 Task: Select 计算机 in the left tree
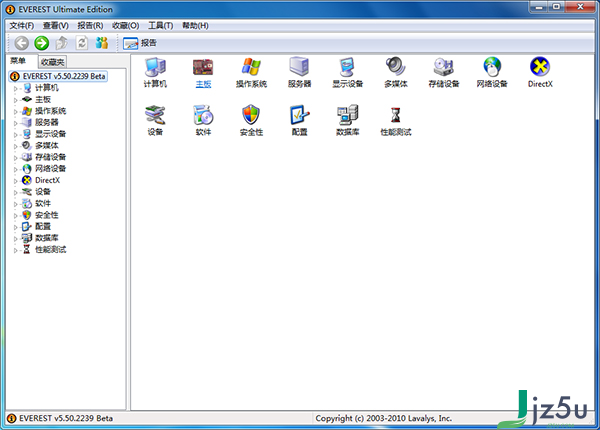[x=47, y=88]
